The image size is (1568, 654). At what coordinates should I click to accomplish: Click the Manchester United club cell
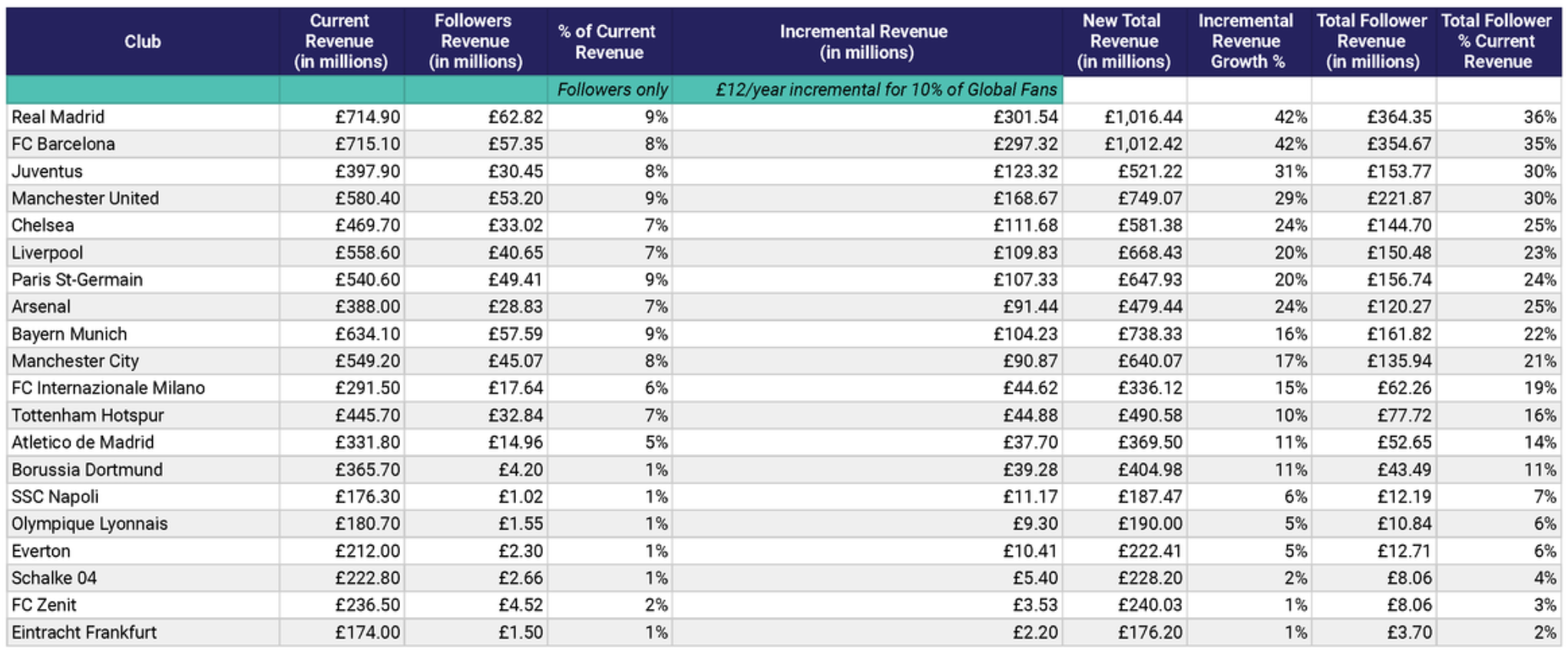(143, 198)
